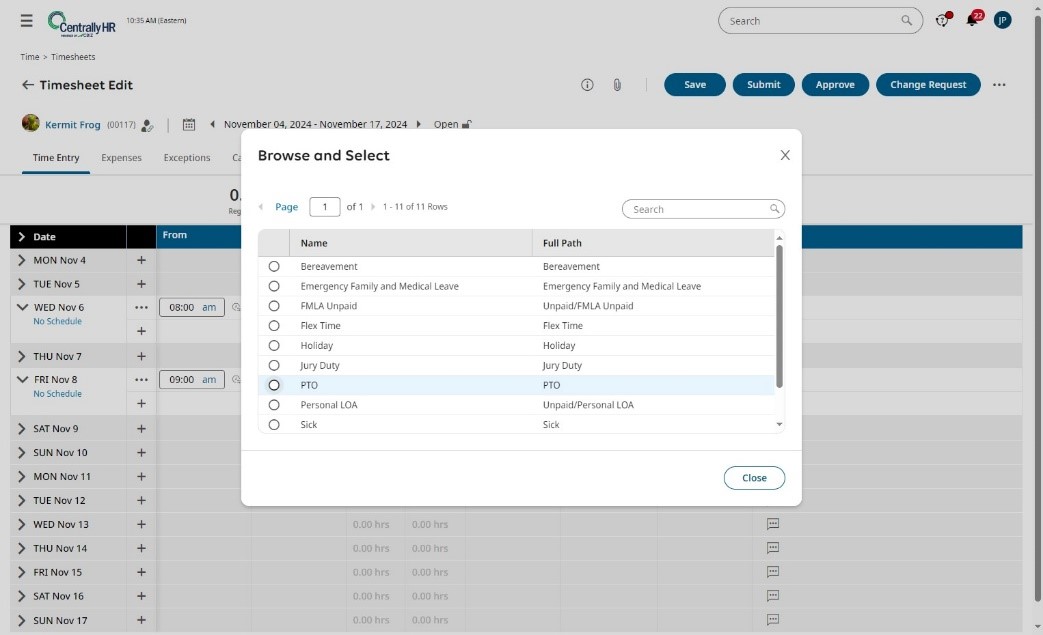Click the page number input field
The width and height of the screenshot is (1043, 635).
click(325, 207)
